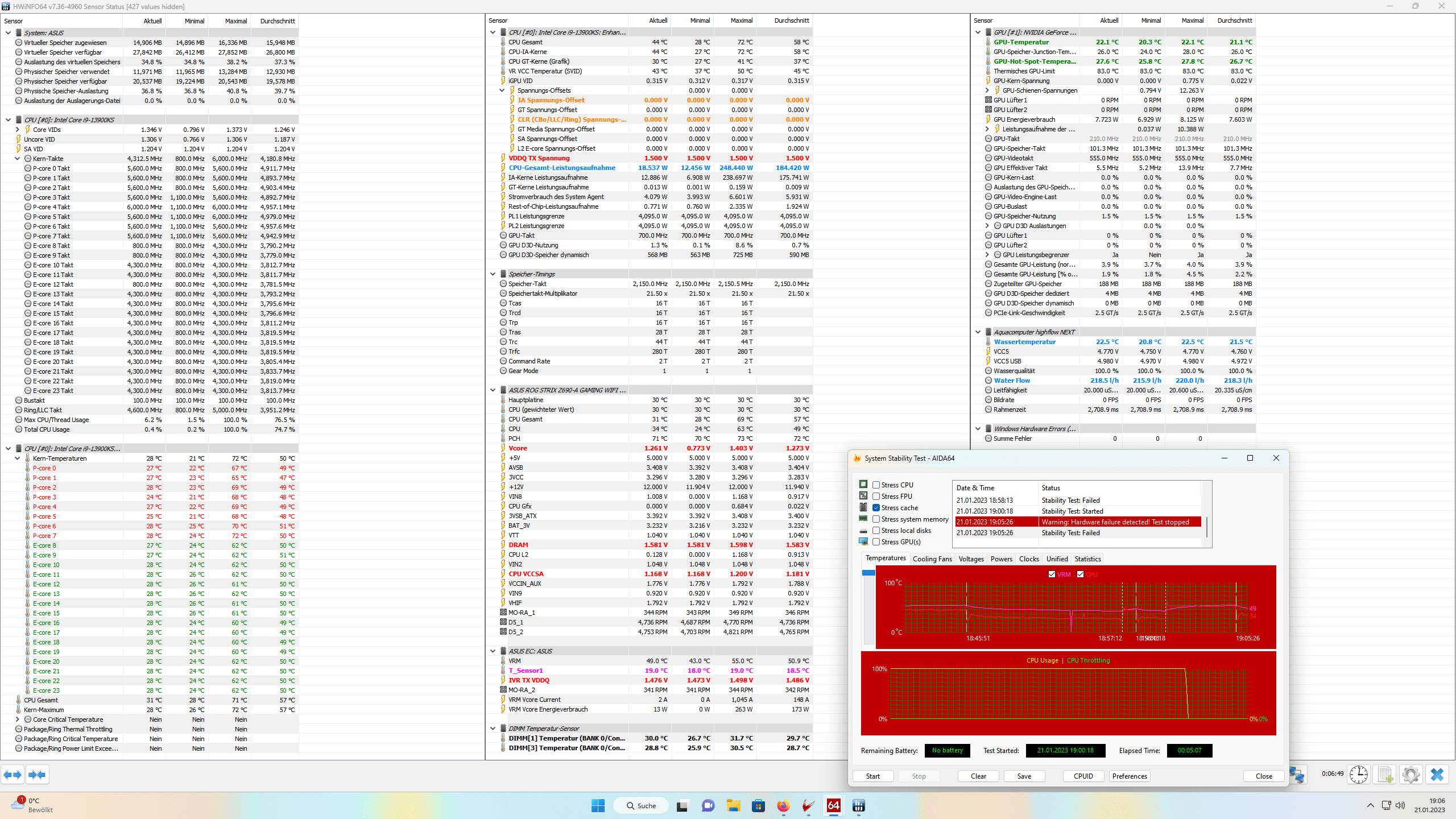Click the HWiNFO network remote monitors icon
This screenshot has width=1456, height=819.
[x=1297, y=775]
